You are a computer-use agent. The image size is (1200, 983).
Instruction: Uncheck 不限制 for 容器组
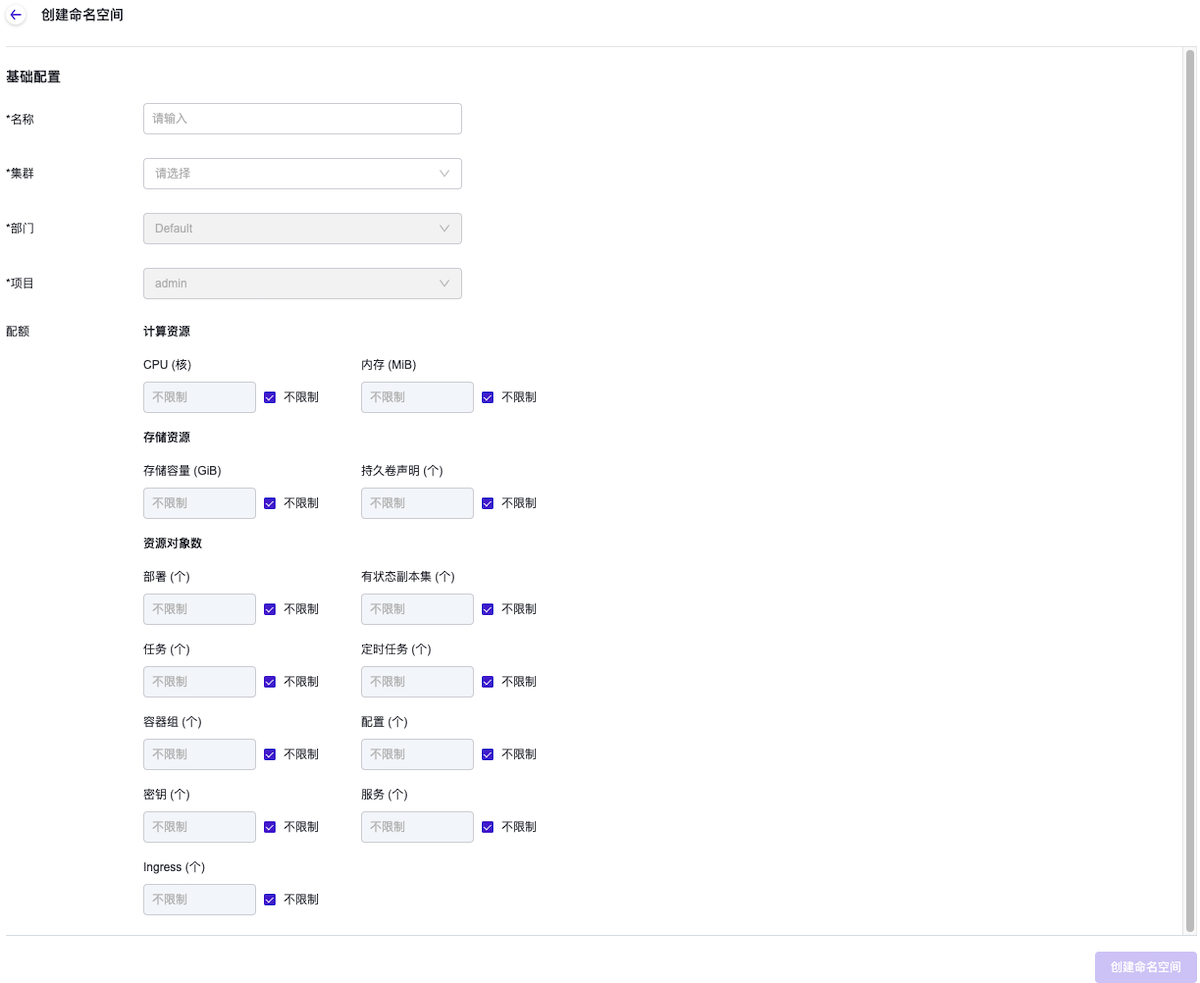270,754
